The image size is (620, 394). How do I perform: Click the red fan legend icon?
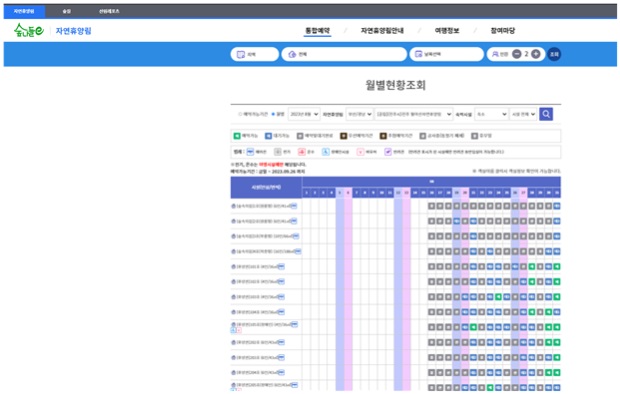click(302, 152)
